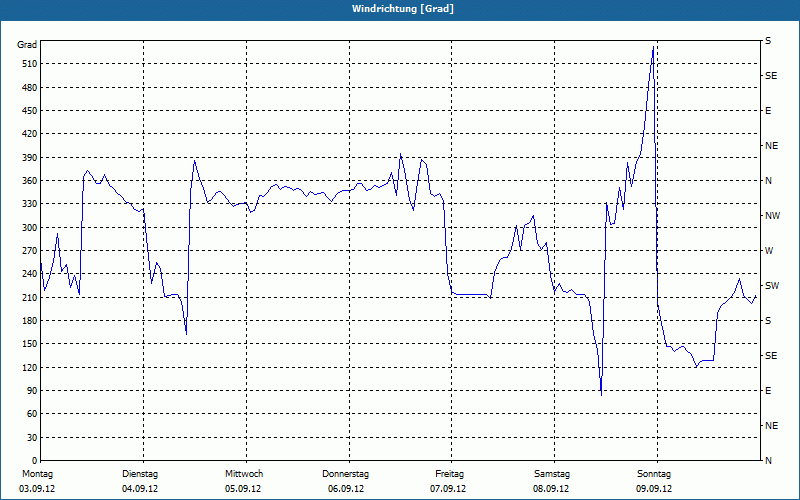Click the 240 value on the left axis
Viewport: 800px width, 500px height.
coord(29,274)
